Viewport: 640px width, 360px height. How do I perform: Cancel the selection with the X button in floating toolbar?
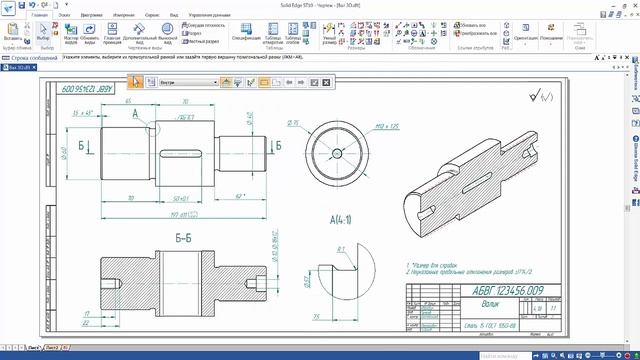(x=326, y=82)
